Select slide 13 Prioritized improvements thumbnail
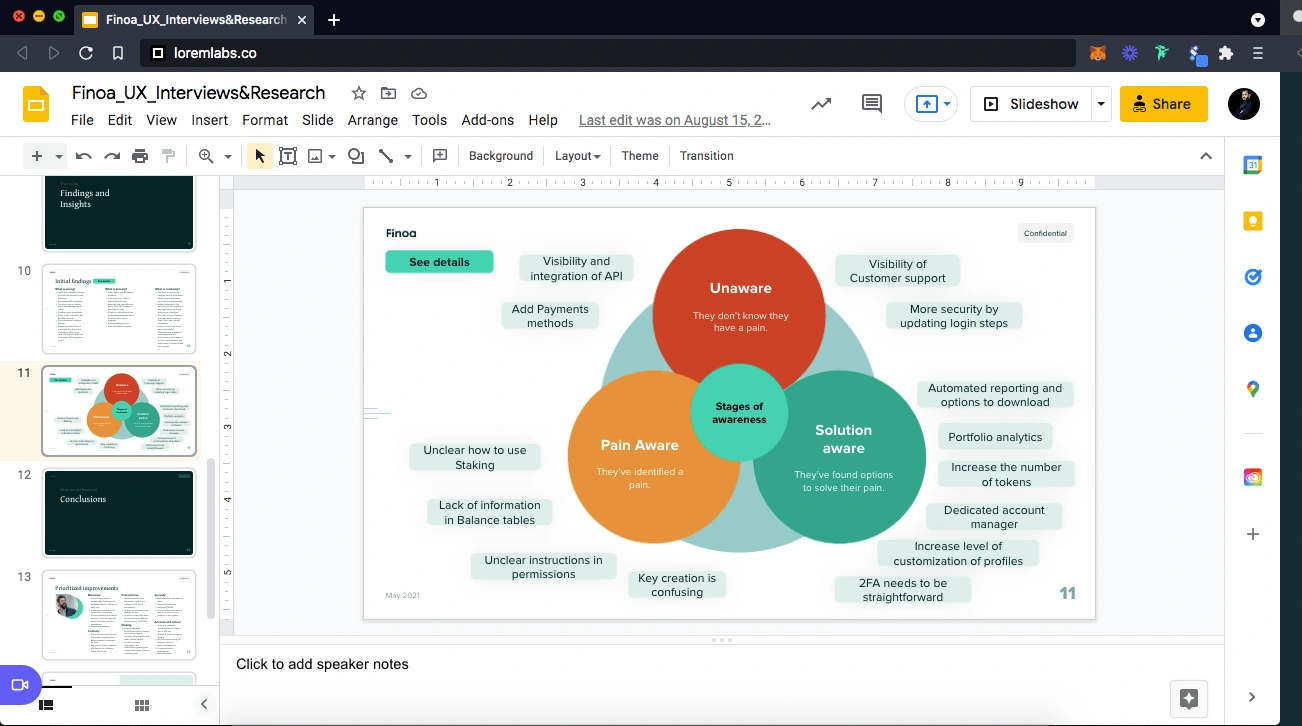The image size is (1302, 726). click(119, 616)
